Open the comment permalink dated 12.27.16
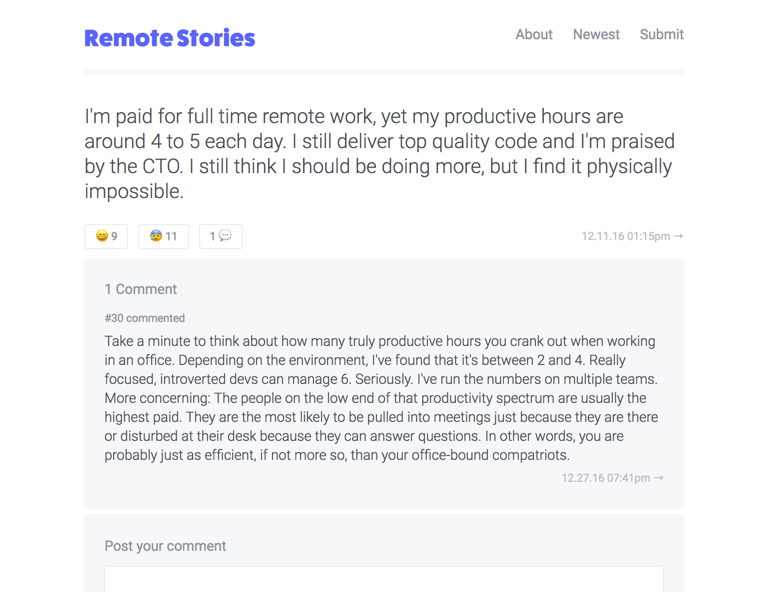Screen dimensions: 759x592 pyautogui.click(x=605, y=478)
